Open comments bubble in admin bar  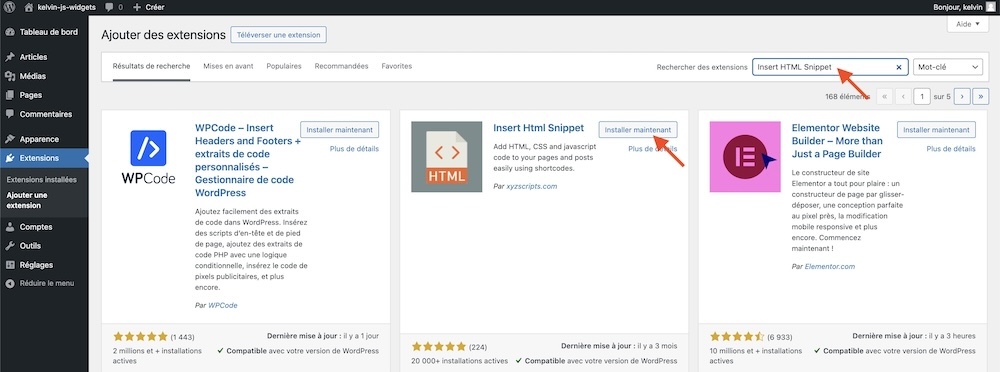tap(110, 8)
